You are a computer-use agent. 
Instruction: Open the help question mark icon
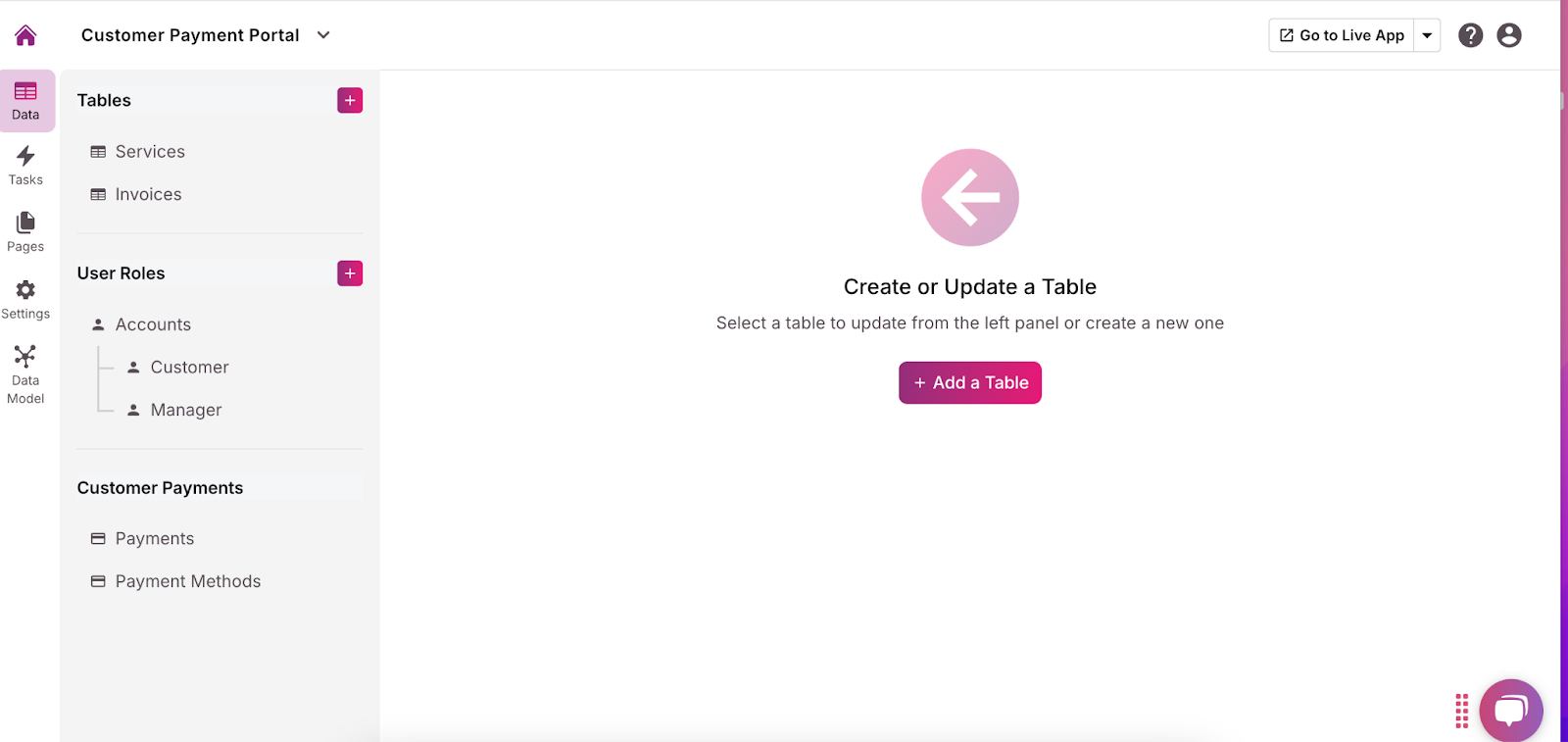(x=1470, y=35)
